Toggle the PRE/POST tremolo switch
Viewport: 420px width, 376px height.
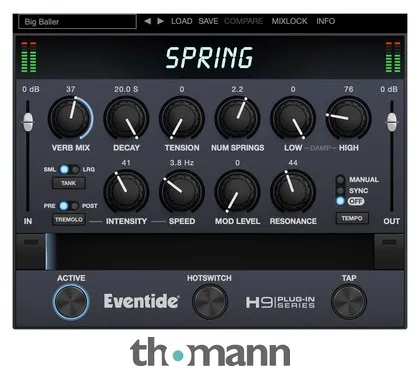[x=69, y=206]
